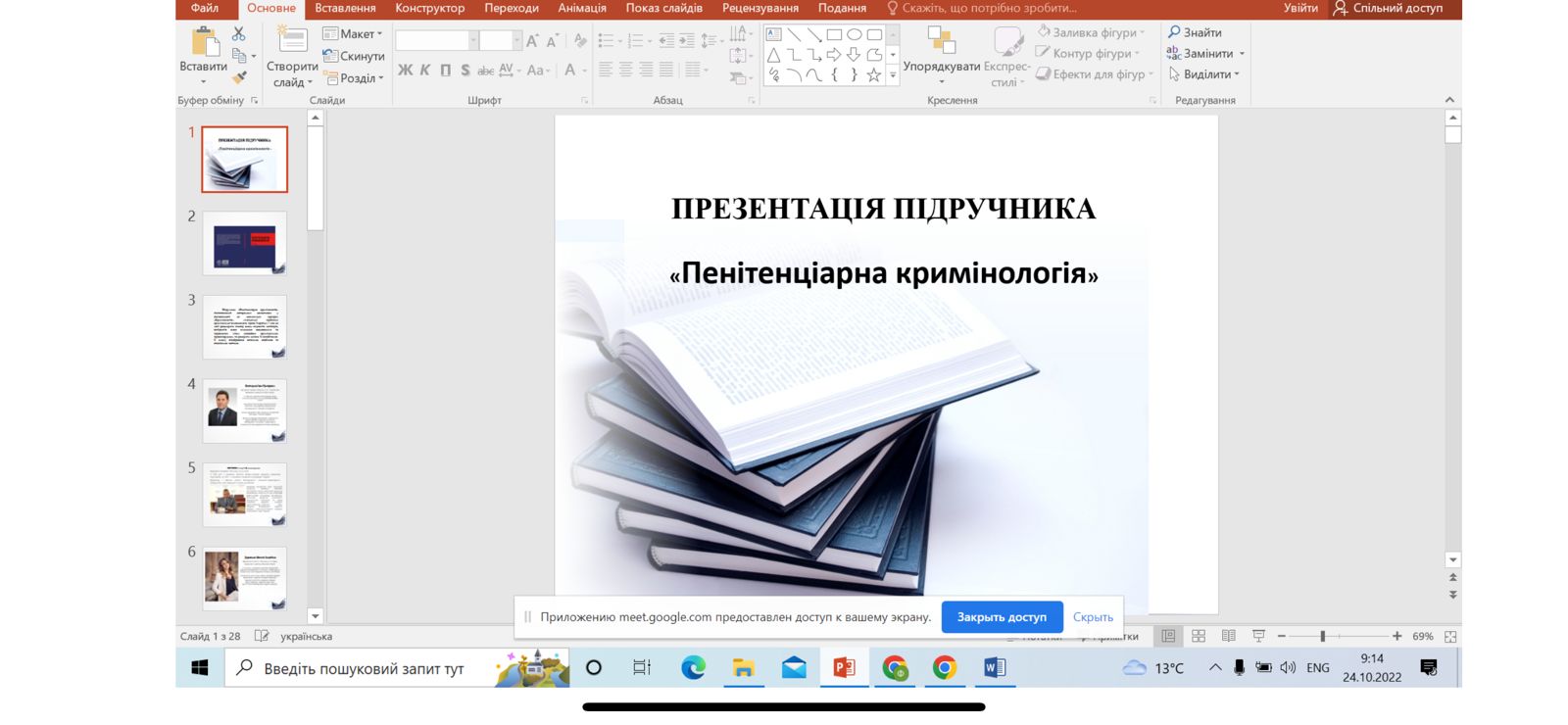This screenshot has width=1568, height=725.
Task: Open character spacing AV dropdown
Action: pos(510,71)
